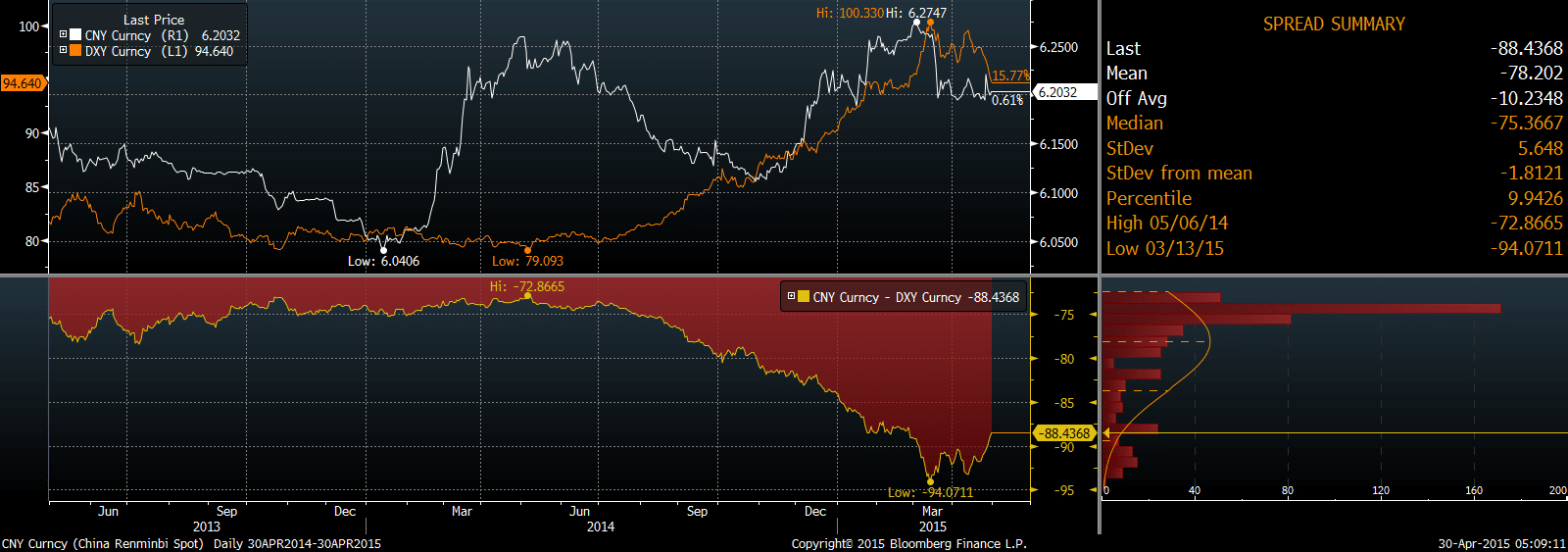Expand the DXY Curncy legend entry

coord(64,50)
